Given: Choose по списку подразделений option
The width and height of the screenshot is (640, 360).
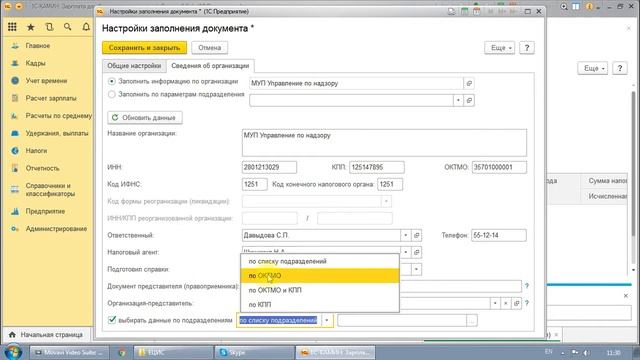Looking at the screenshot, I should [x=320, y=261].
